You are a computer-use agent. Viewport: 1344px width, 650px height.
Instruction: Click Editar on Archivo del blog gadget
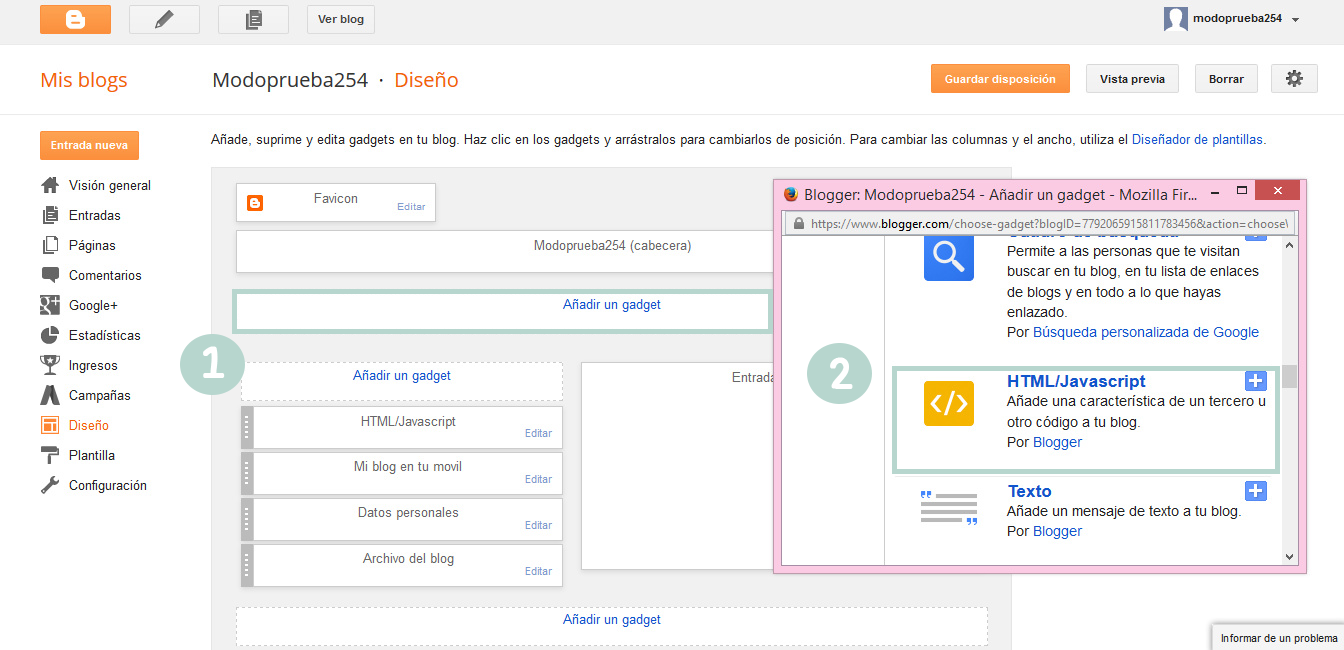[x=538, y=572]
